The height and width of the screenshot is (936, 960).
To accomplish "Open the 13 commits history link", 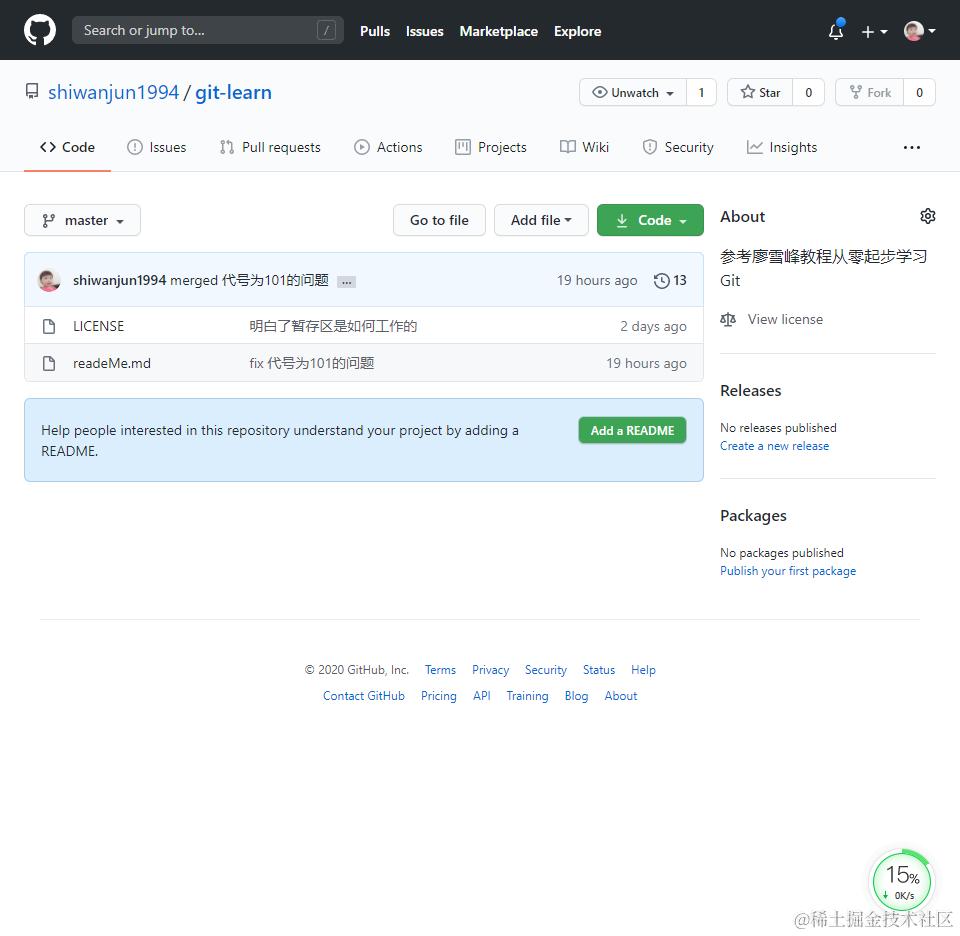I will (670, 281).
